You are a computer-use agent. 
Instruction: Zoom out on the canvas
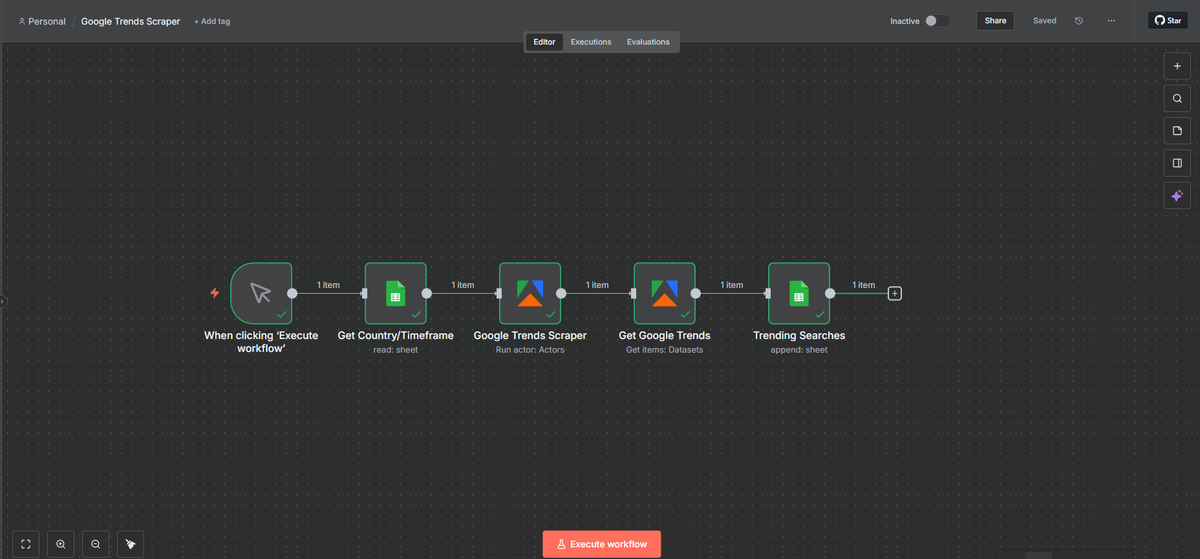(95, 544)
